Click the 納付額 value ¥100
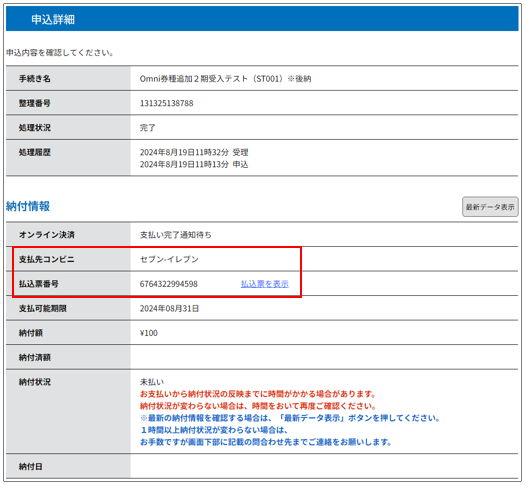 click(149, 333)
